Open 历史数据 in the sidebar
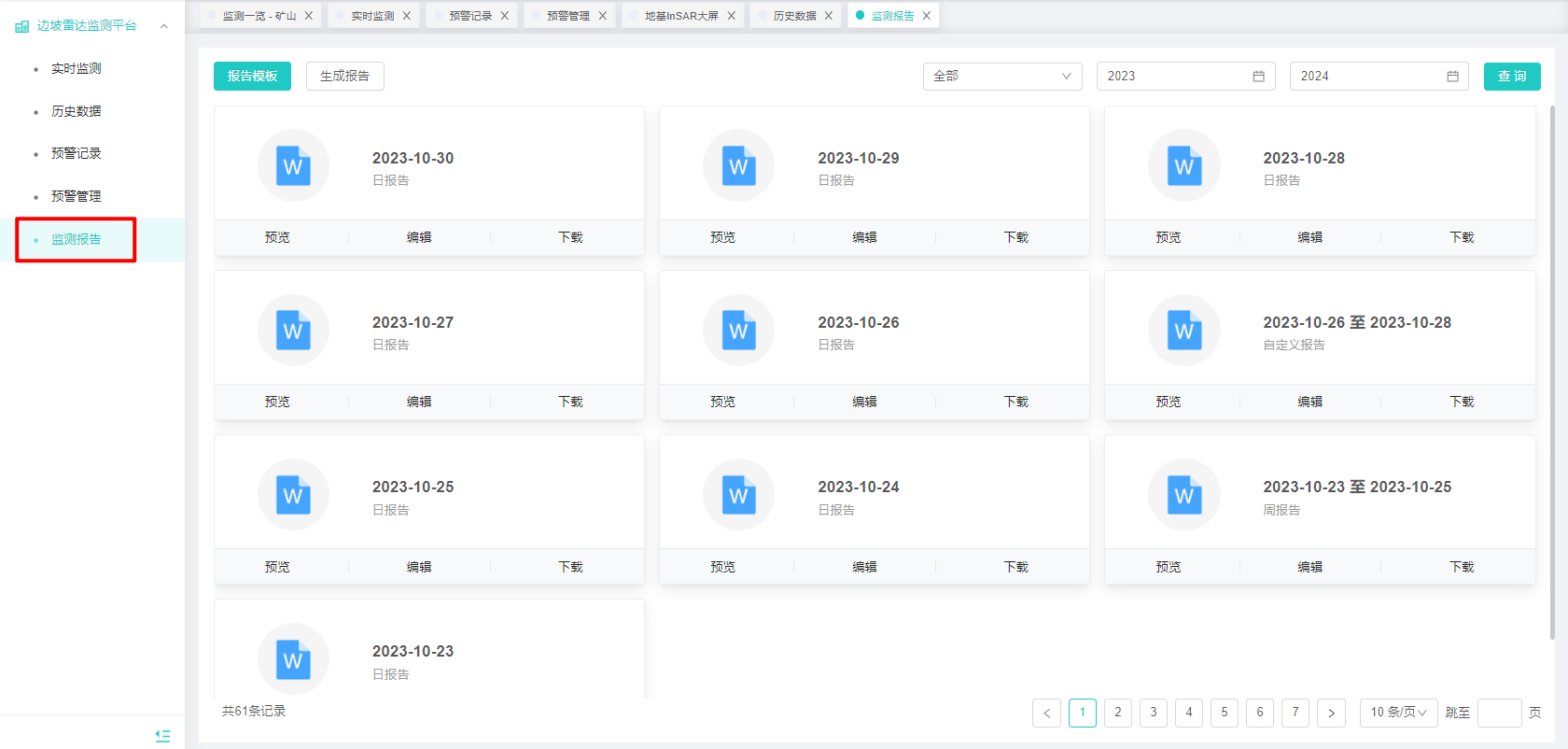The width and height of the screenshot is (1568, 749). pos(77,111)
